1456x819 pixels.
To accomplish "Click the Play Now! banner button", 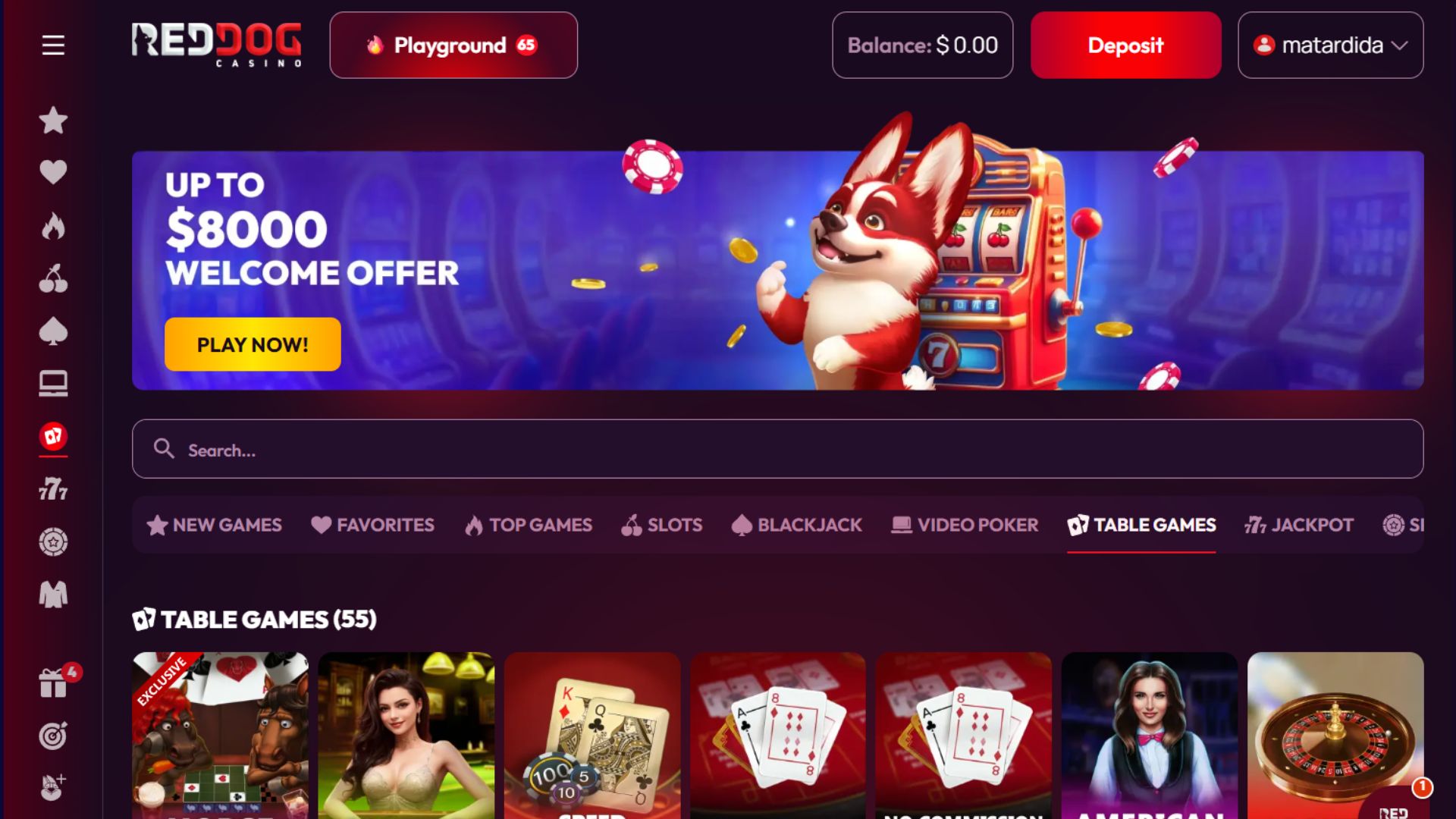I will pyautogui.click(x=253, y=344).
